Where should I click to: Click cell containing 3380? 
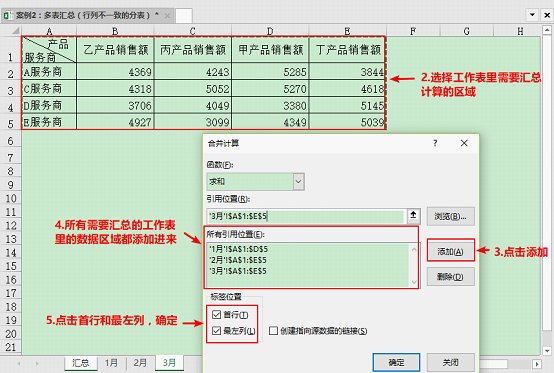(x=270, y=105)
